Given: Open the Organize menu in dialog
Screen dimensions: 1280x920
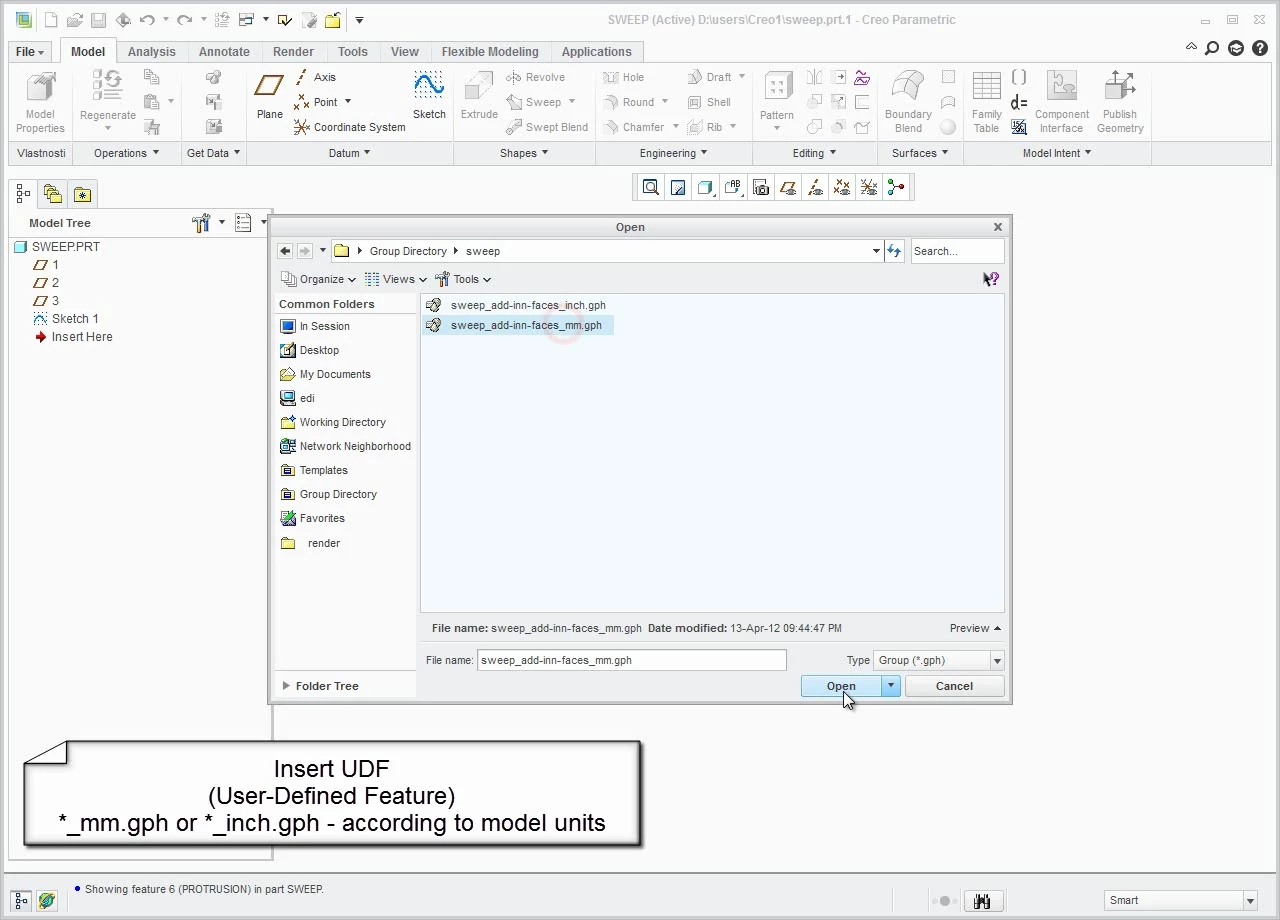Looking at the screenshot, I should pos(319,279).
